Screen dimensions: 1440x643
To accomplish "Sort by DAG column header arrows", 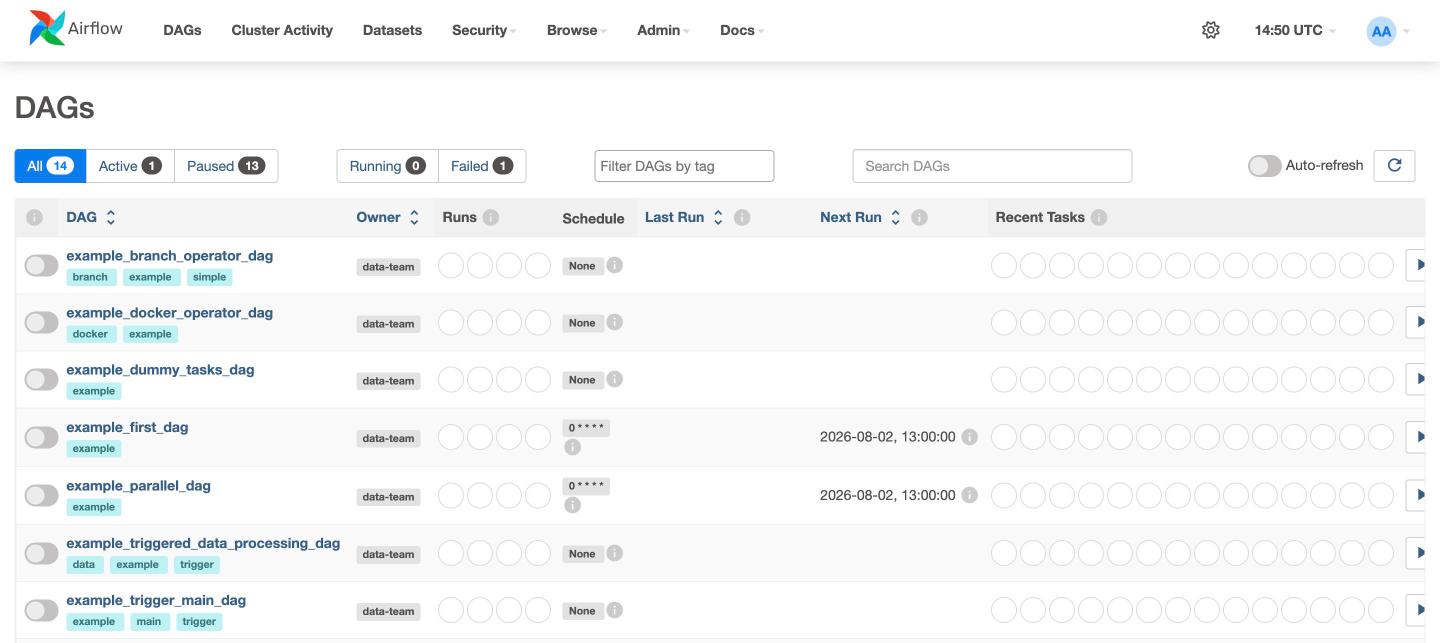I will tap(110, 217).
